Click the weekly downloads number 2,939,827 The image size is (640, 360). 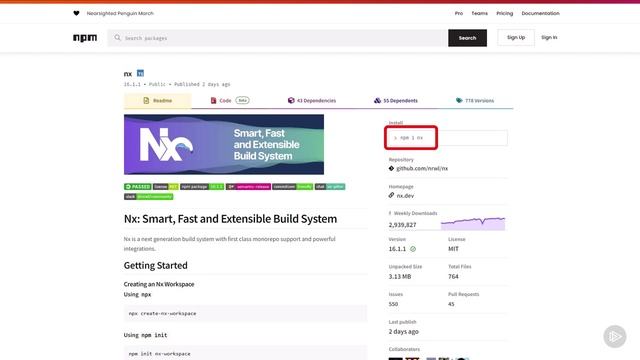coord(402,225)
